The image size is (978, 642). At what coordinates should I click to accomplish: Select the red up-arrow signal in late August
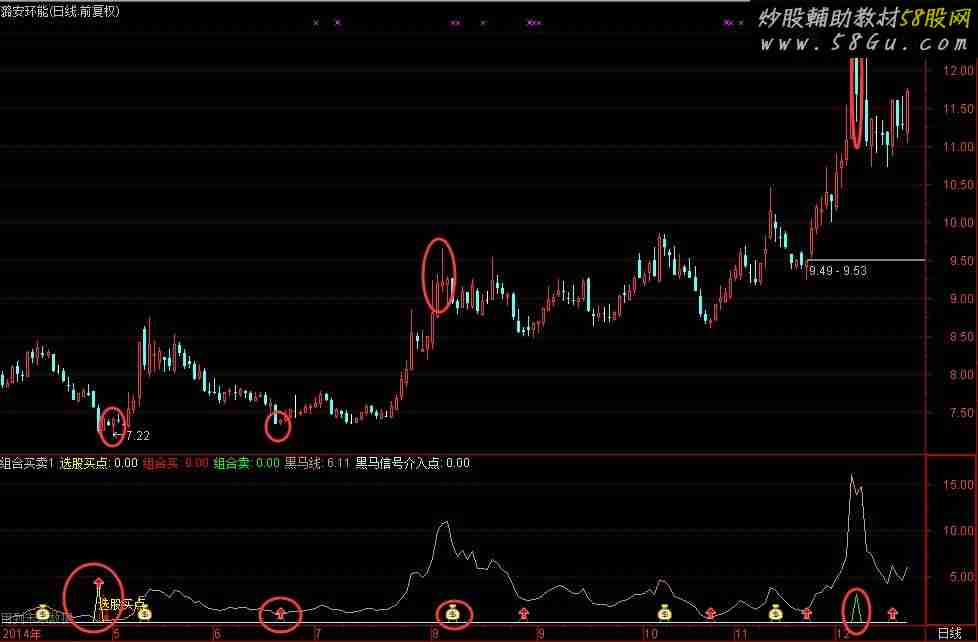point(523,615)
